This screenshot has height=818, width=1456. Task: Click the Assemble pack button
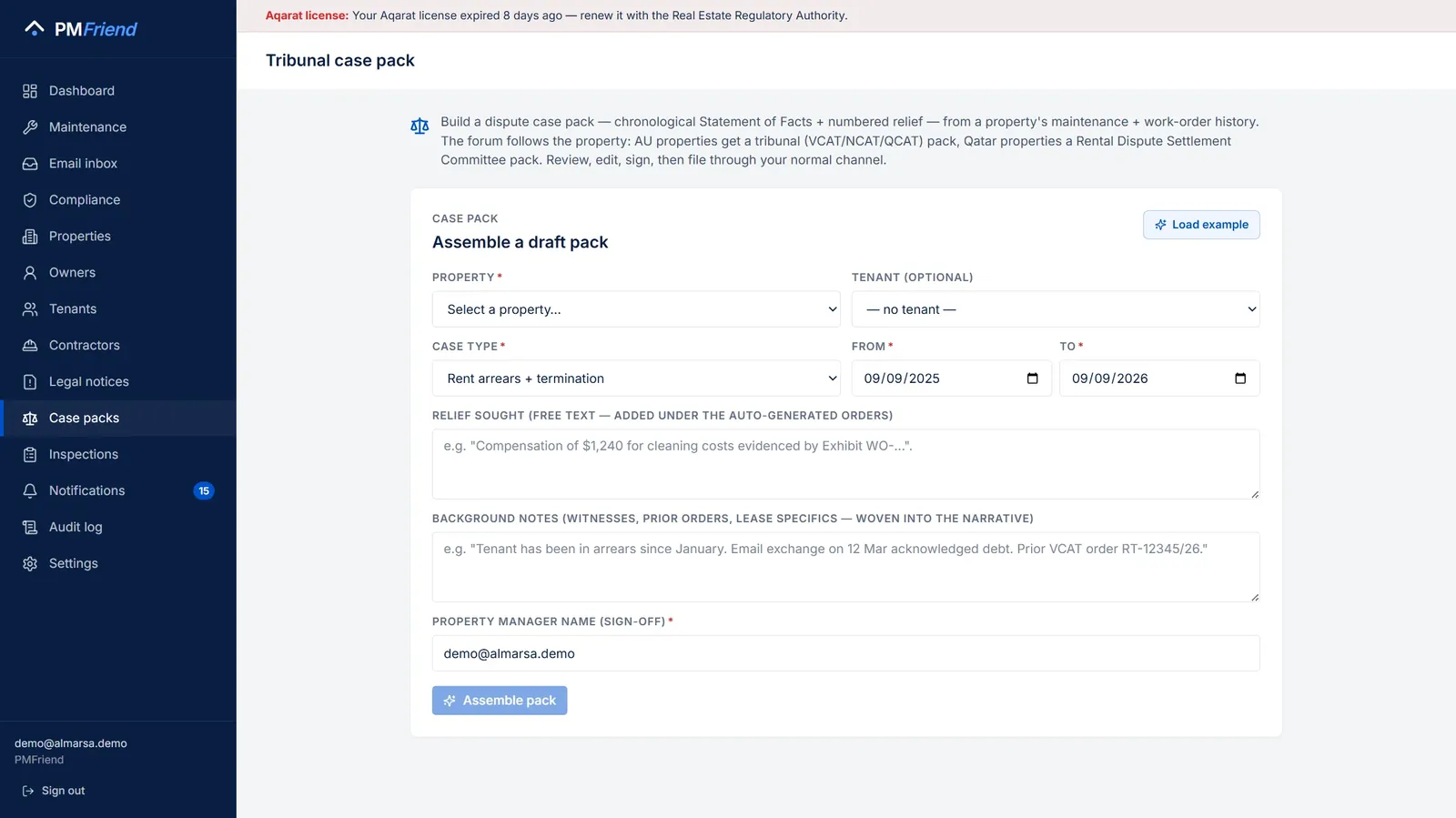pos(500,701)
